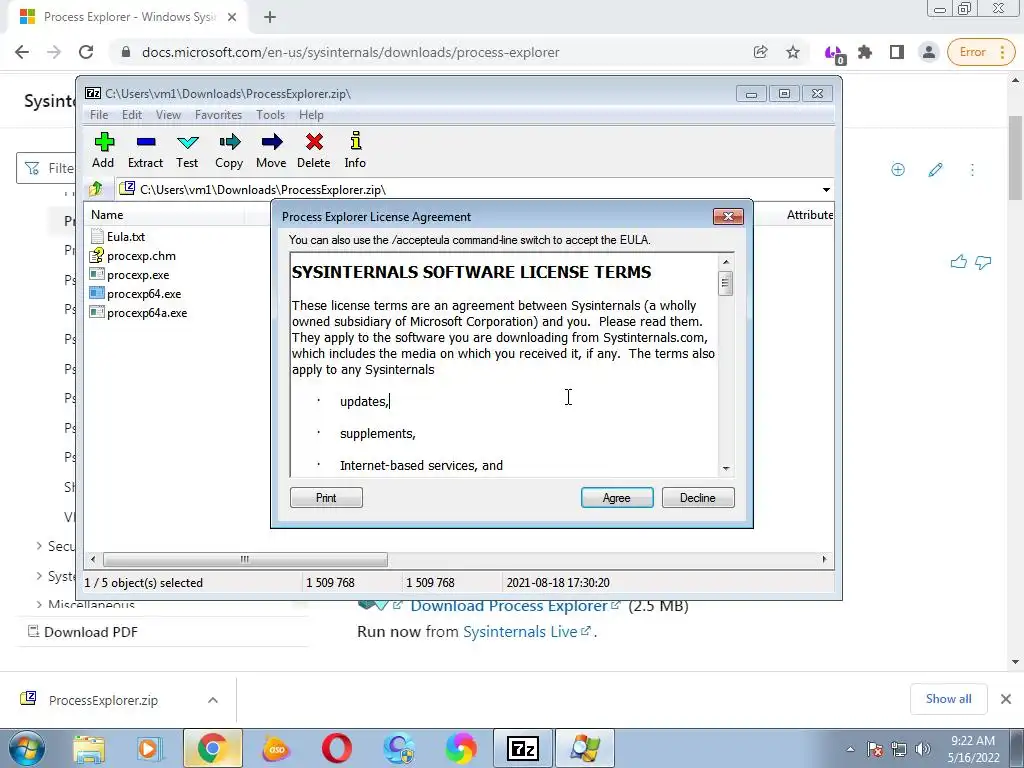This screenshot has width=1024, height=768.
Task: Close the downloads bar
Action: [1006, 699]
